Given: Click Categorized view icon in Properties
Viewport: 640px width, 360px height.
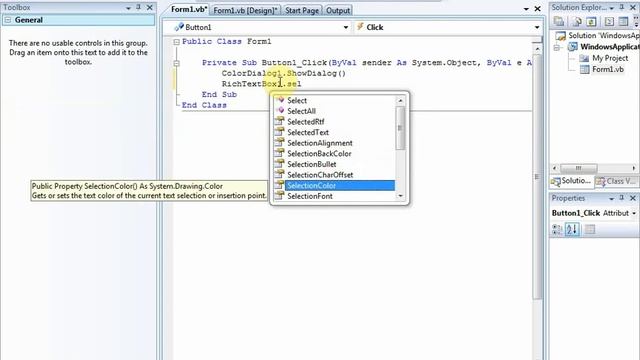Looking at the screenshot, I should (557, 229).
